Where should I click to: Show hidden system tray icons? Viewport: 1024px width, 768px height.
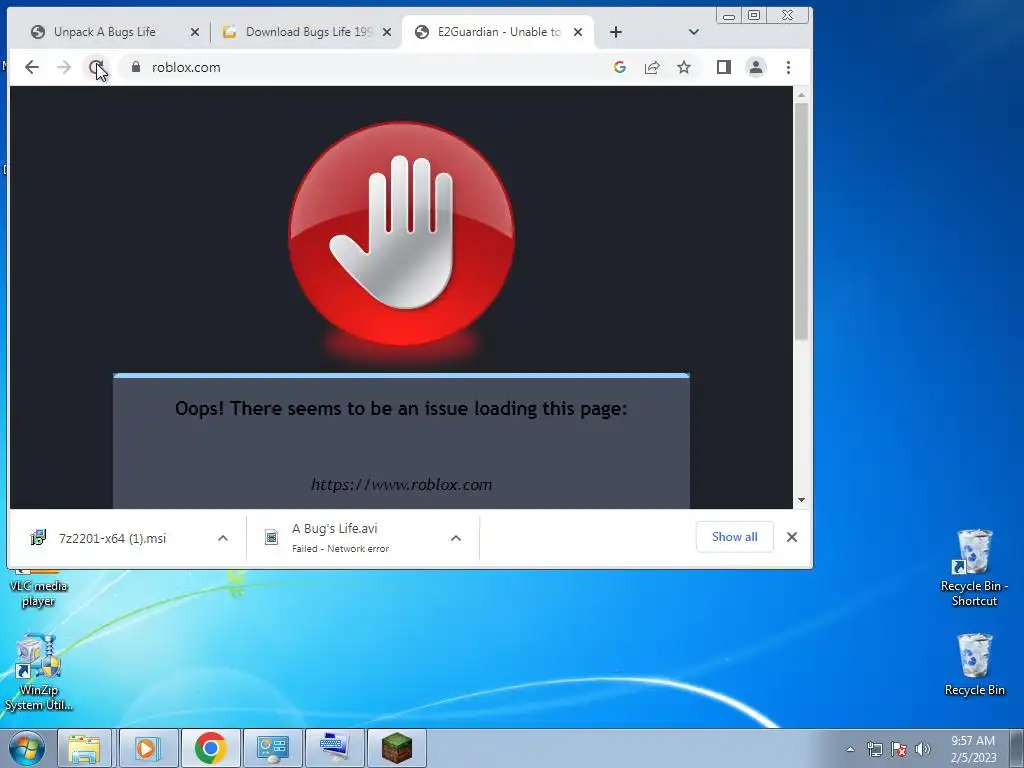coord(850,749)
